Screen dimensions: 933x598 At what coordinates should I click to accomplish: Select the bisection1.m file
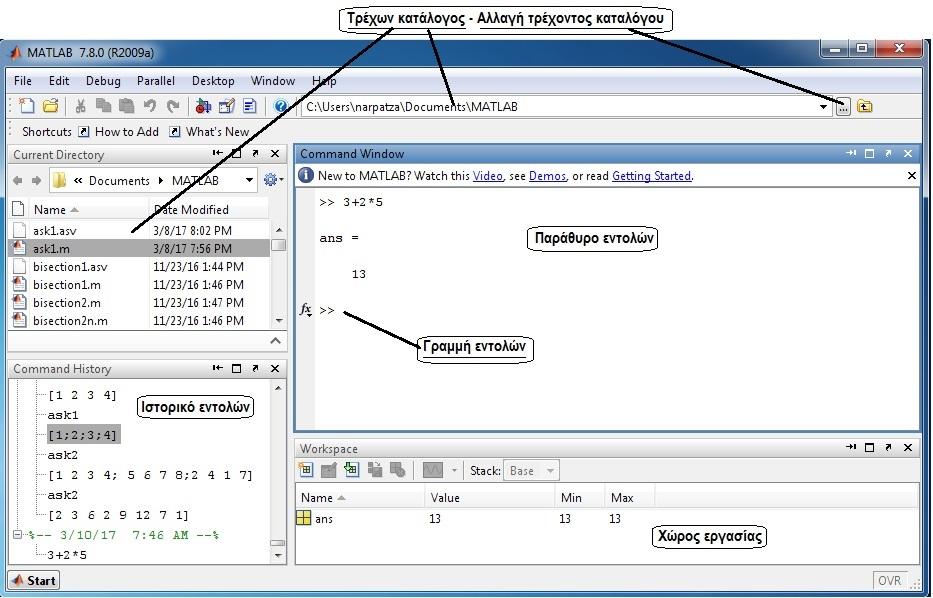coord(140,284)
